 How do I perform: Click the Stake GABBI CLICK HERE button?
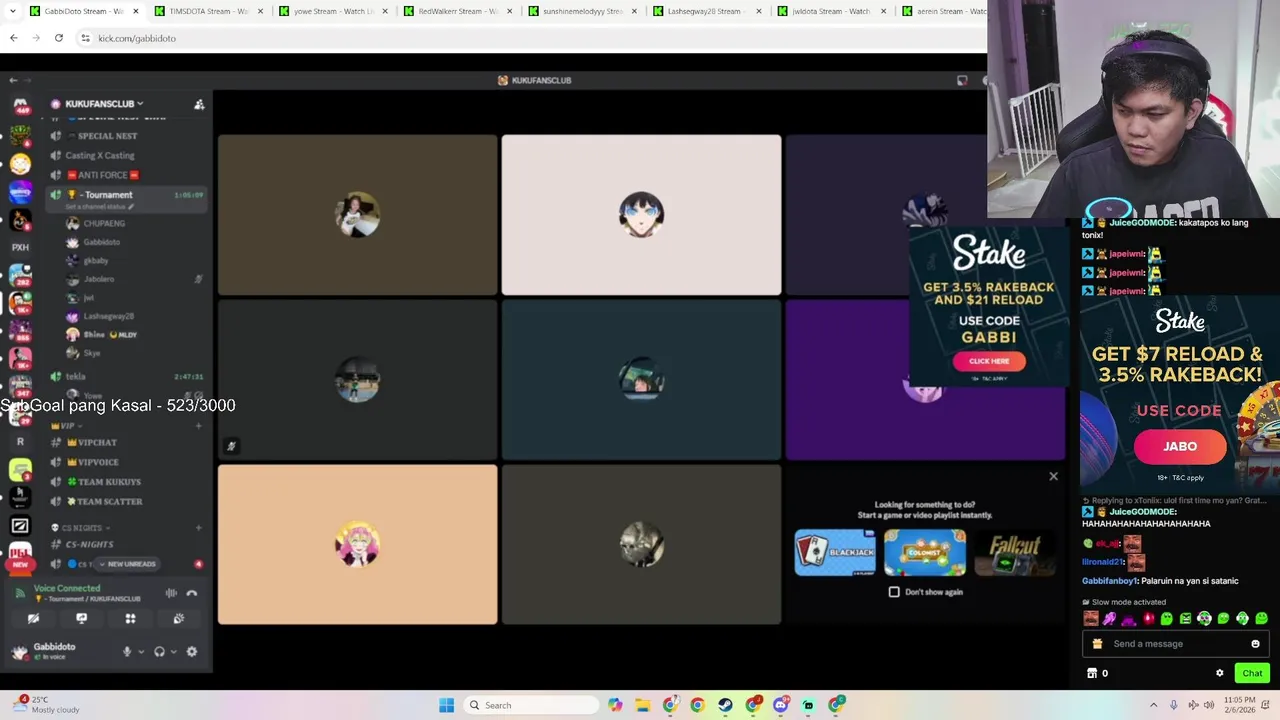pyautogui.click(x=989, y=361)
